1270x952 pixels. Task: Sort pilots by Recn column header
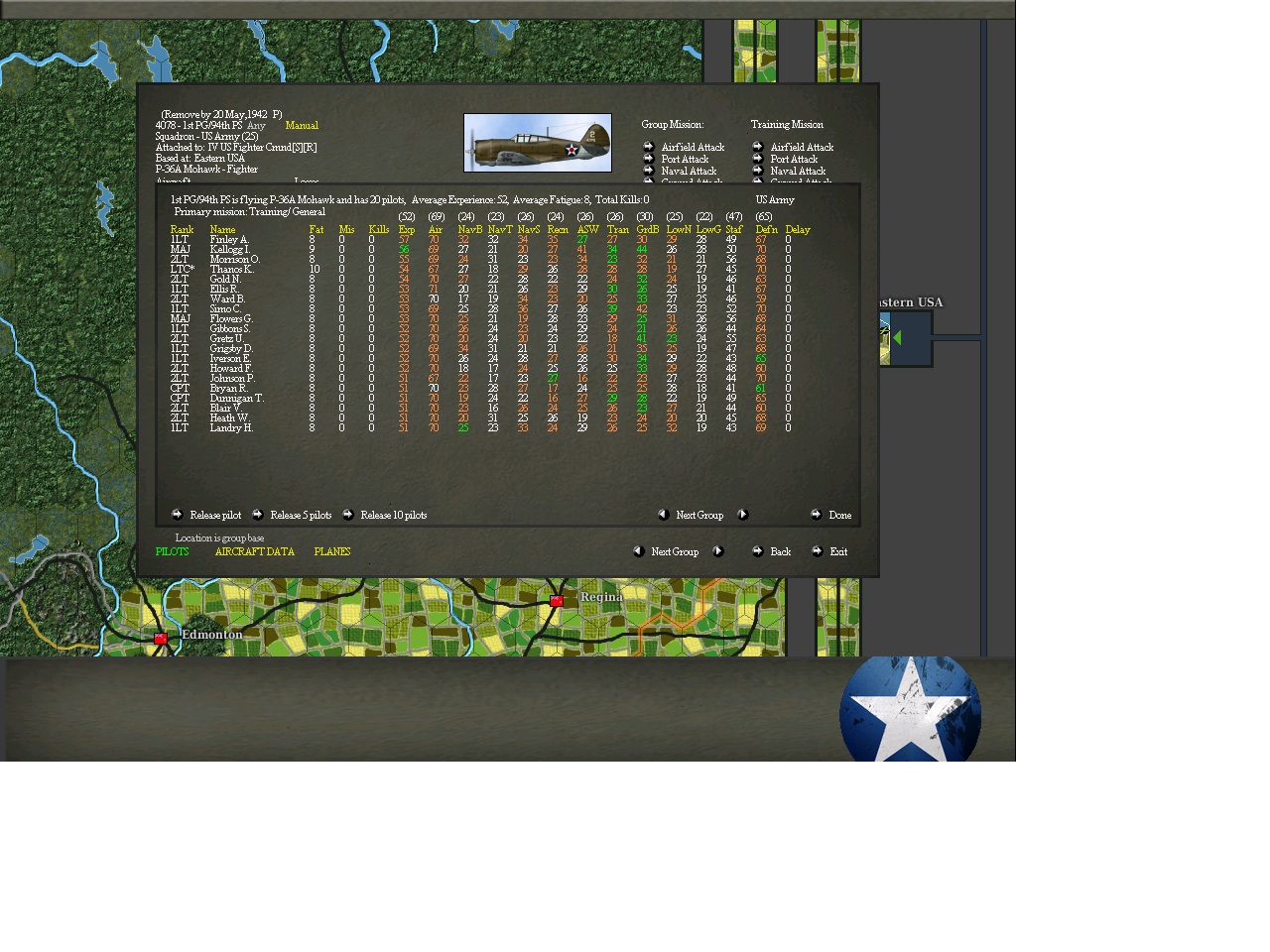point(558,230)
